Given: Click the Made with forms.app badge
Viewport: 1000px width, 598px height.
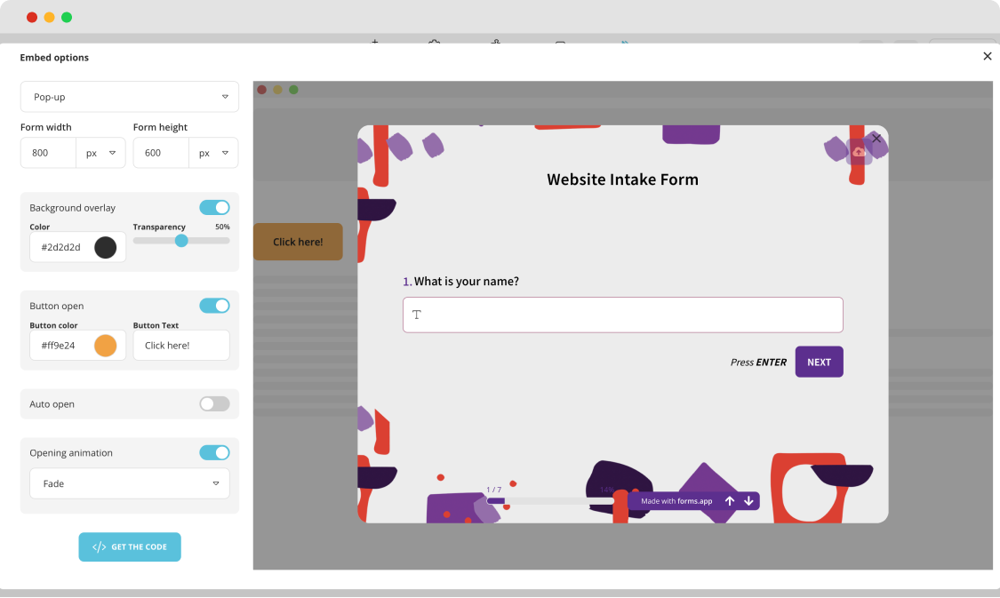Looking at the screenshot, I should (675, 501).
